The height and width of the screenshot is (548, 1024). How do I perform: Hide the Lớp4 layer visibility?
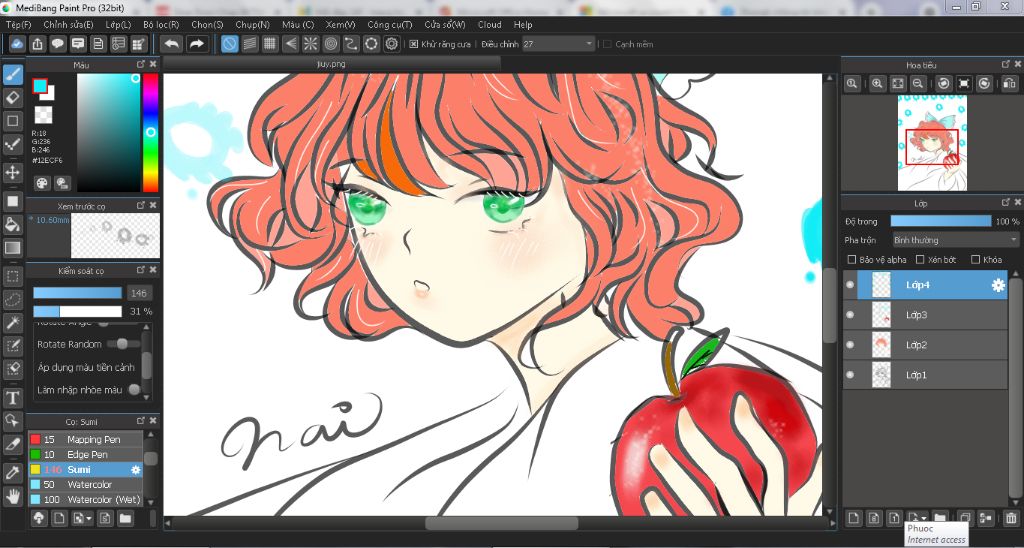850,285
